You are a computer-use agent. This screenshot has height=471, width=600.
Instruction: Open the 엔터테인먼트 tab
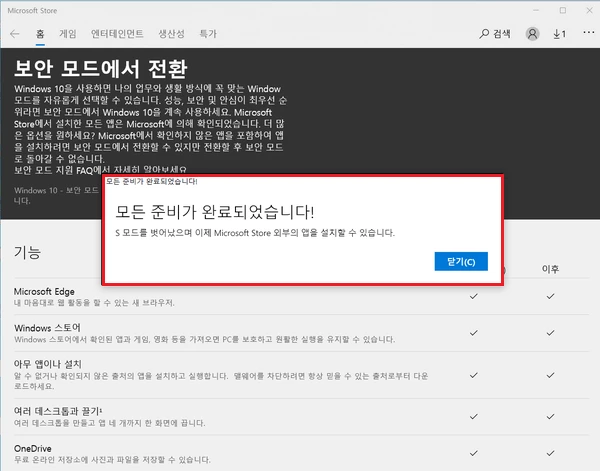coord(117,34)
